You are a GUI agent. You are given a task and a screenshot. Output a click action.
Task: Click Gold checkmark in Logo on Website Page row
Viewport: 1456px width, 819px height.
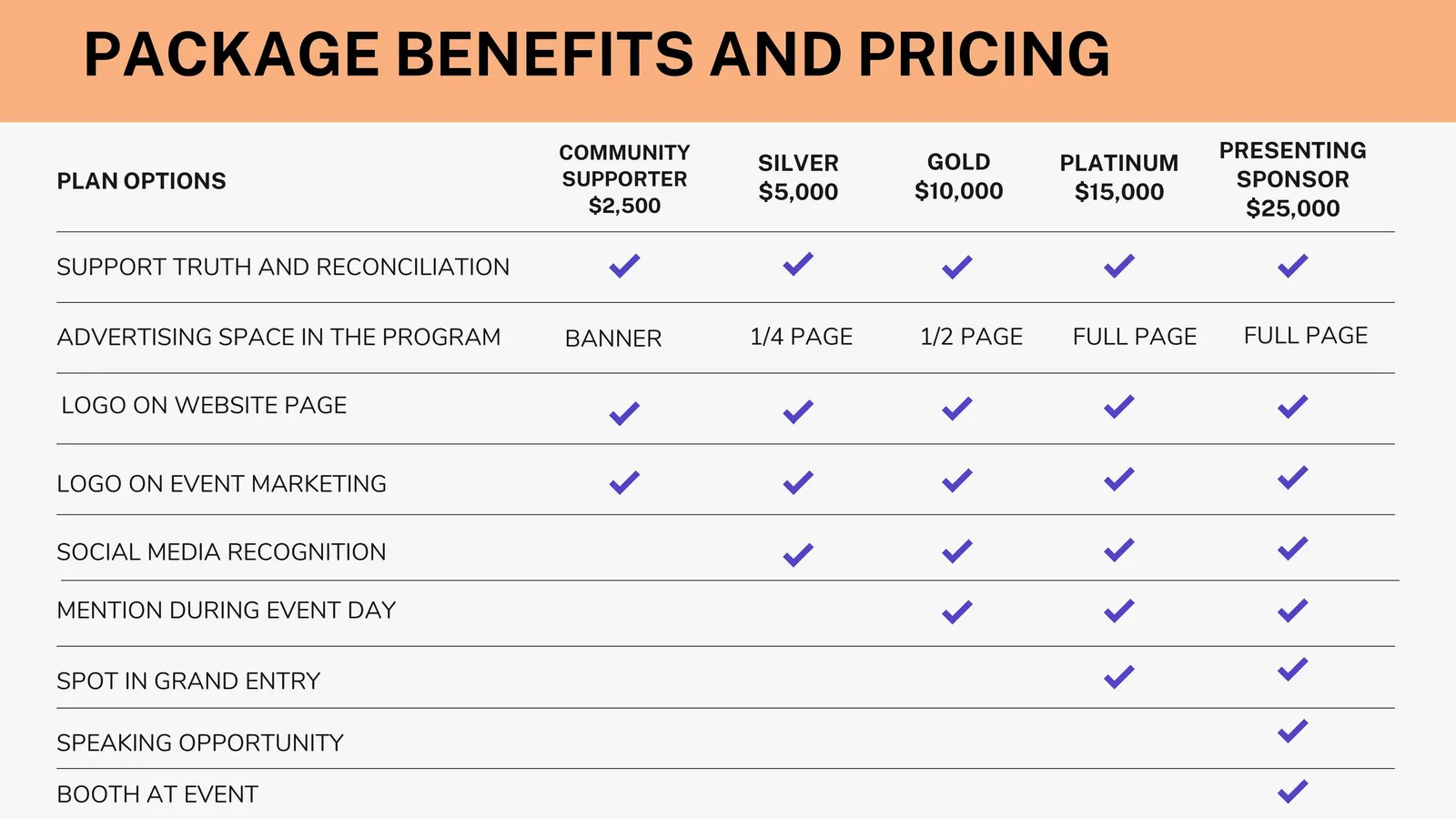coord(957,409)
